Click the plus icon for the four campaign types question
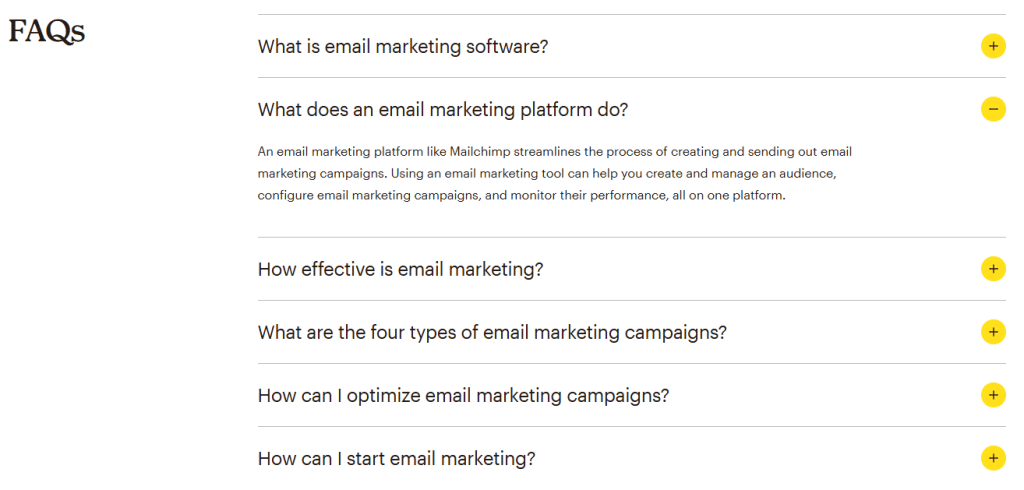 coord(992,331)
